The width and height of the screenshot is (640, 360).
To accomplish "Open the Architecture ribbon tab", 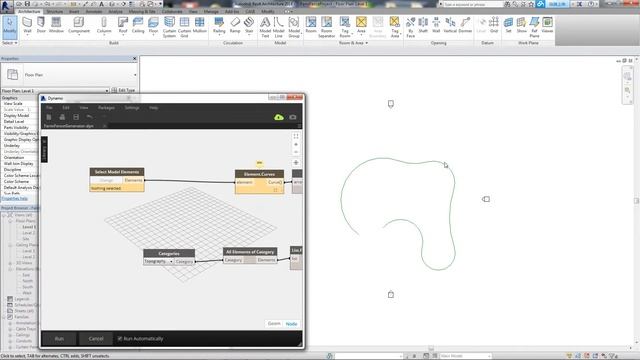I will (x=29, y=11).
